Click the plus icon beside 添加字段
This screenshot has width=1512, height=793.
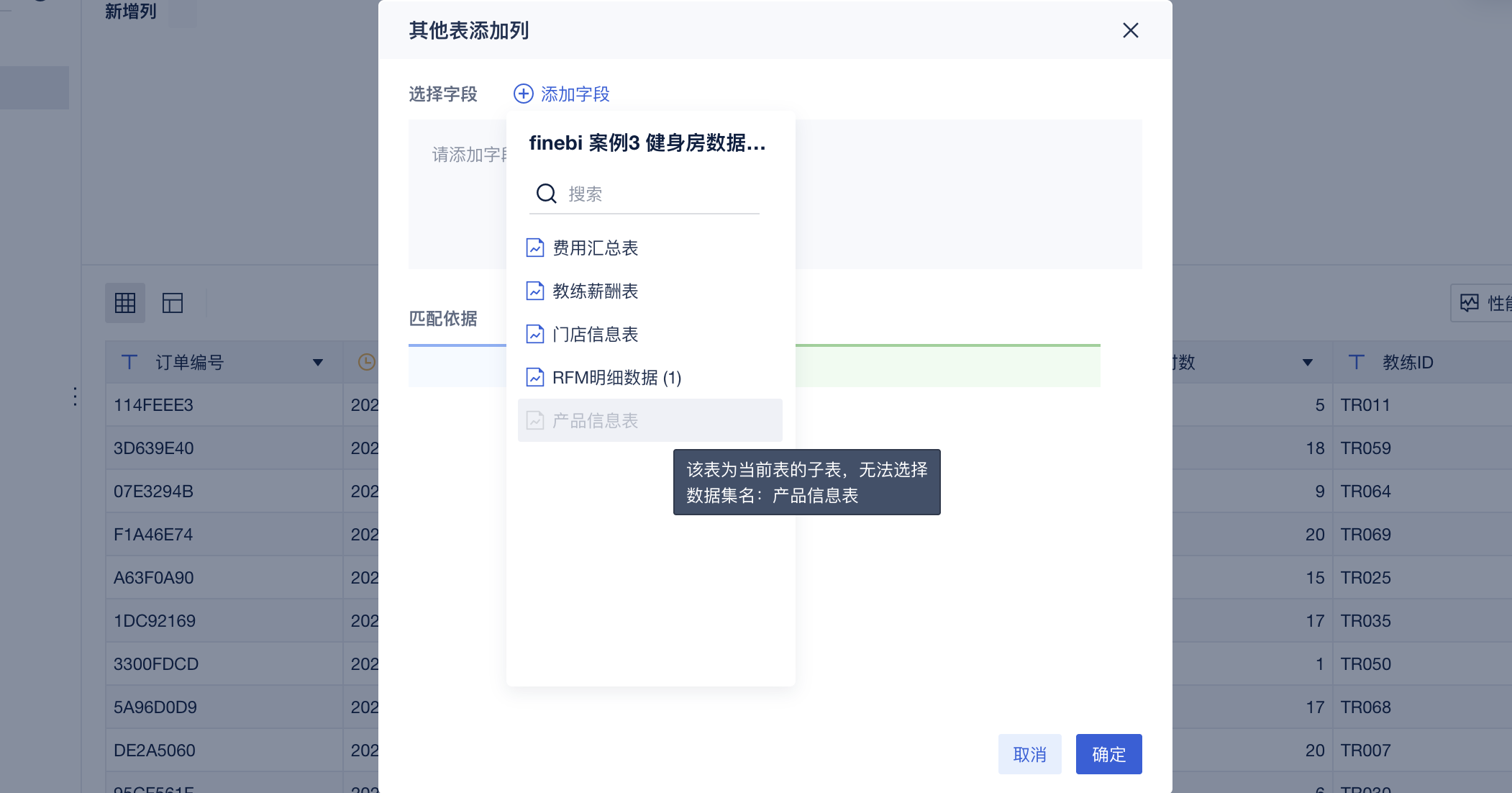(x=523, y=94)
